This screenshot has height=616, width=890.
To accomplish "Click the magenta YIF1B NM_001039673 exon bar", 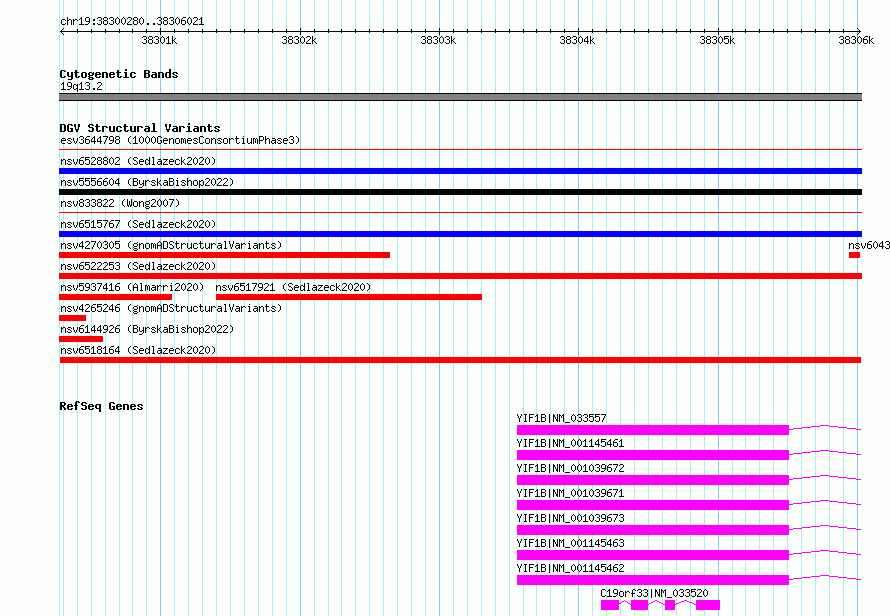I will pos(653,530).
